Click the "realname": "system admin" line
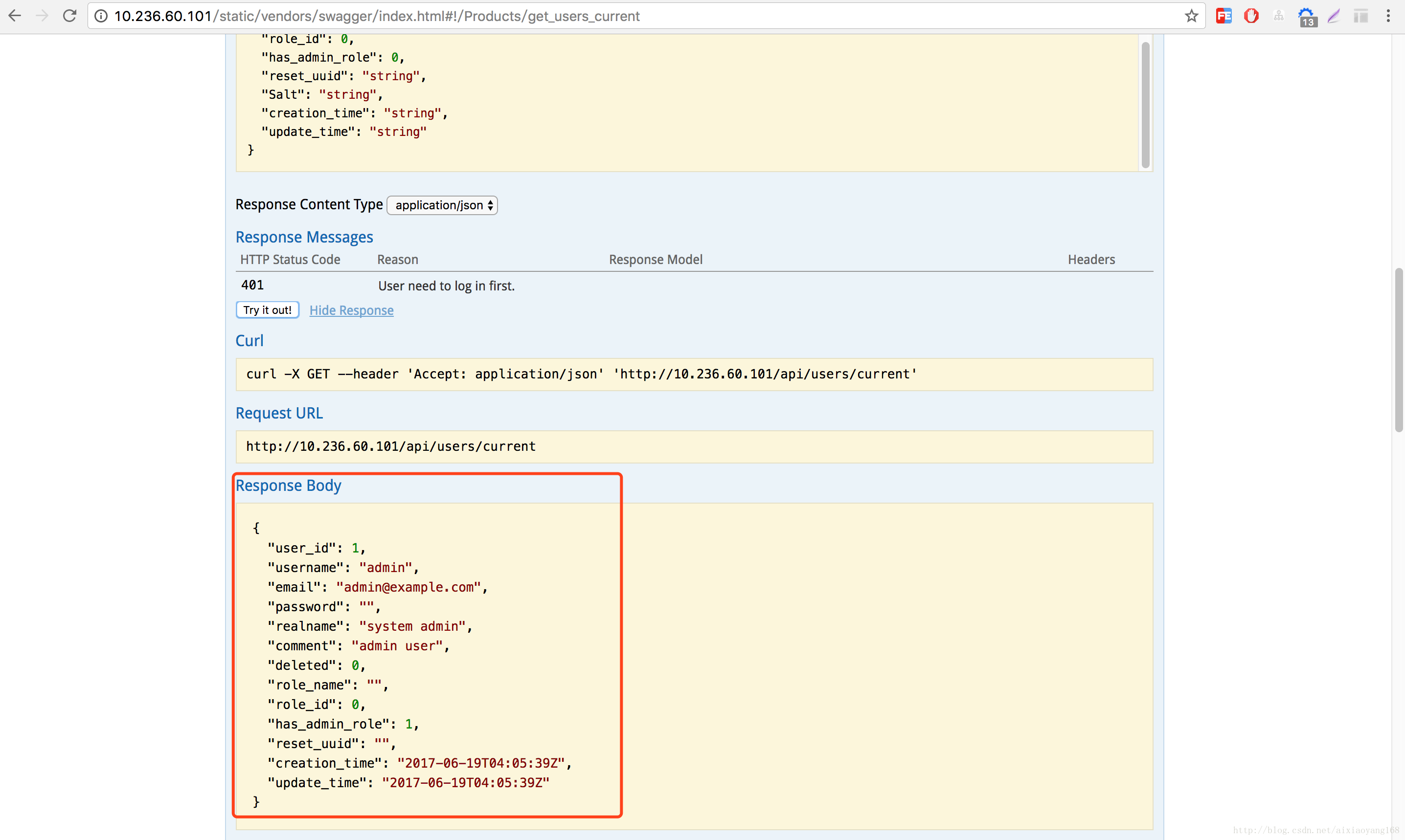 coord(370,627)
